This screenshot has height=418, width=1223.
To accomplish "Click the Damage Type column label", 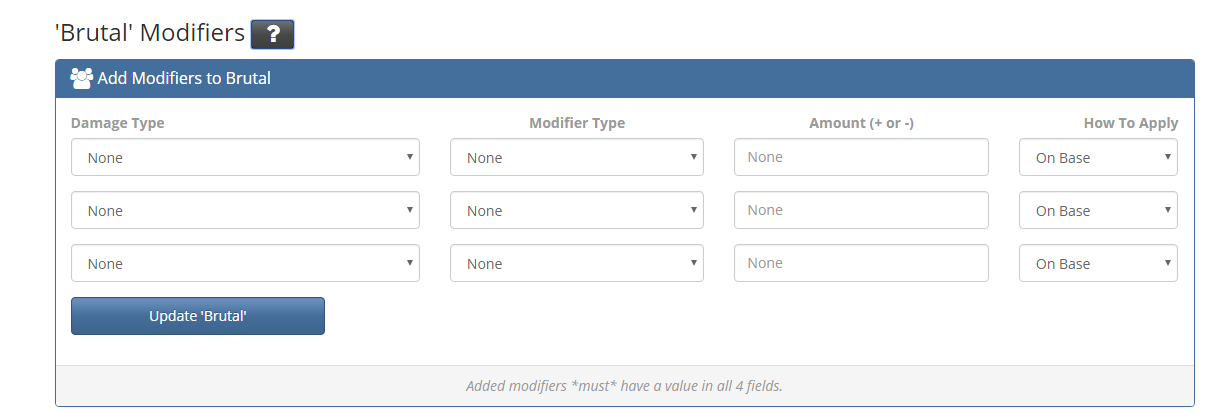I will point(118,123).
